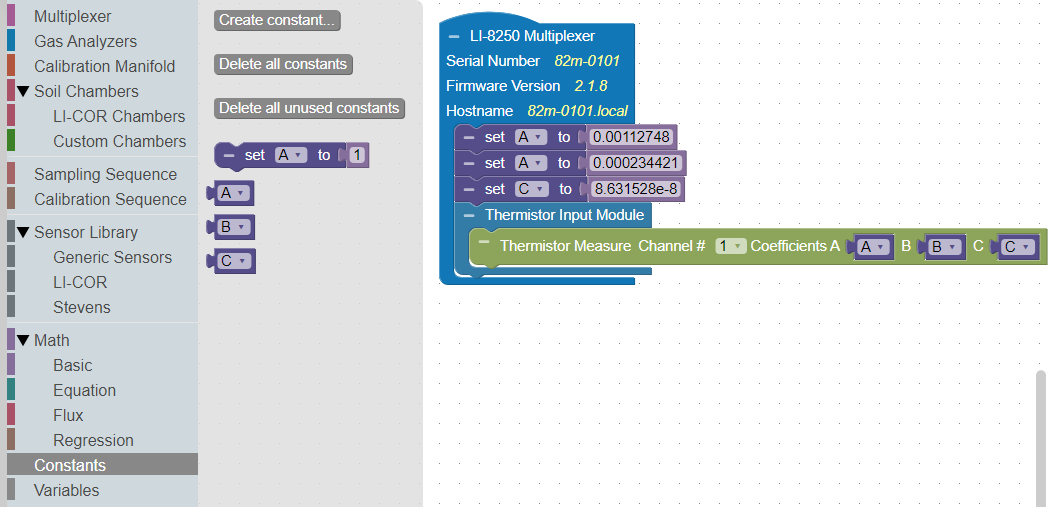Screen dimensions: 1048x507
Task: Open the Sampling Sequence category
Action: pos(106,174)
